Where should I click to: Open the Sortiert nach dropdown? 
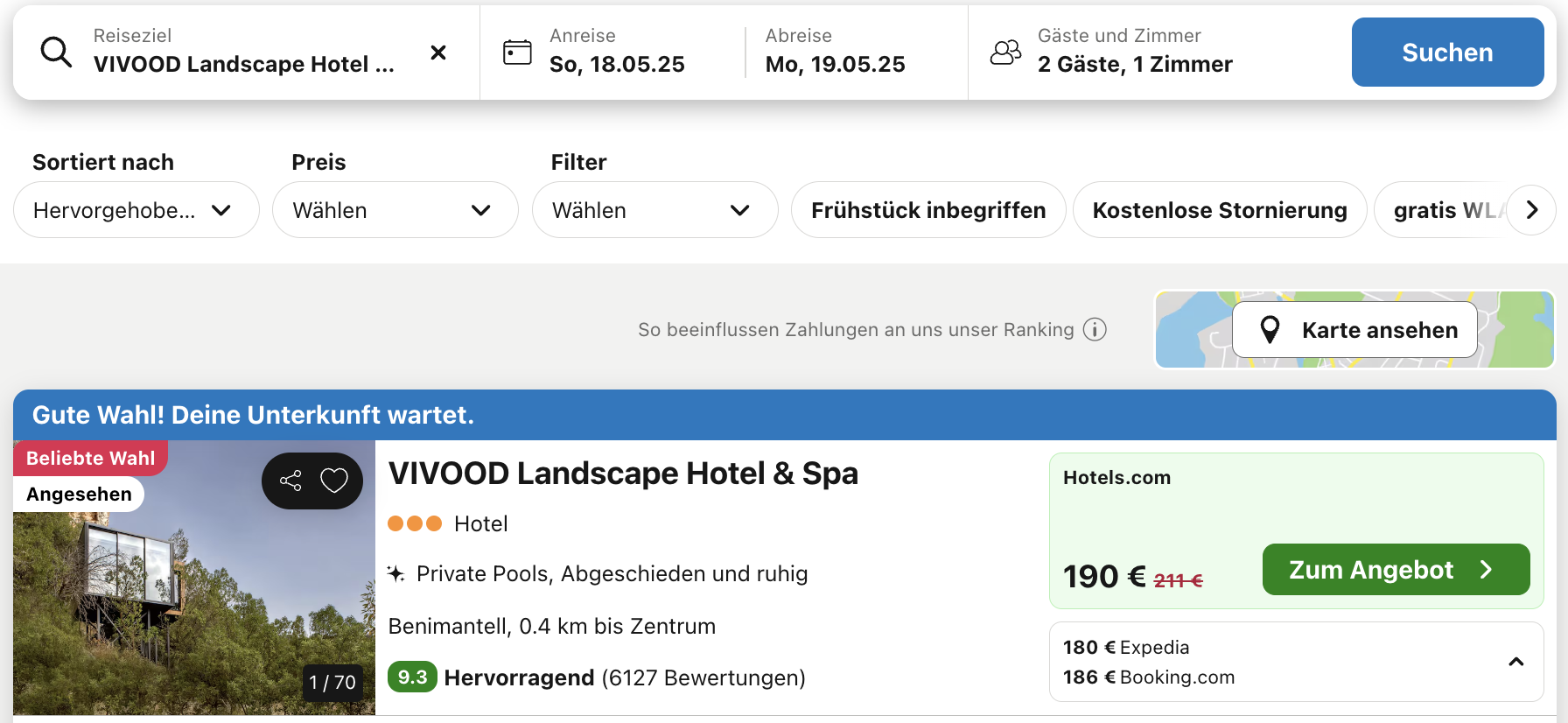136,210
